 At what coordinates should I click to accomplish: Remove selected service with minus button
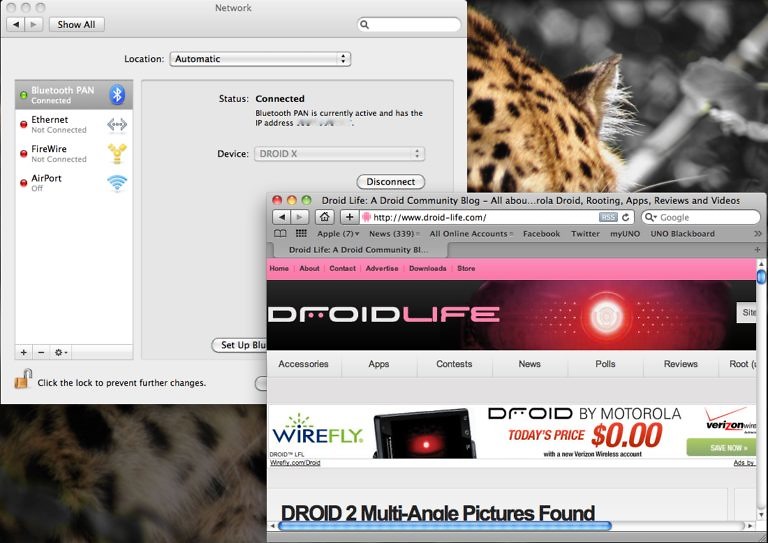click(41, 352)
